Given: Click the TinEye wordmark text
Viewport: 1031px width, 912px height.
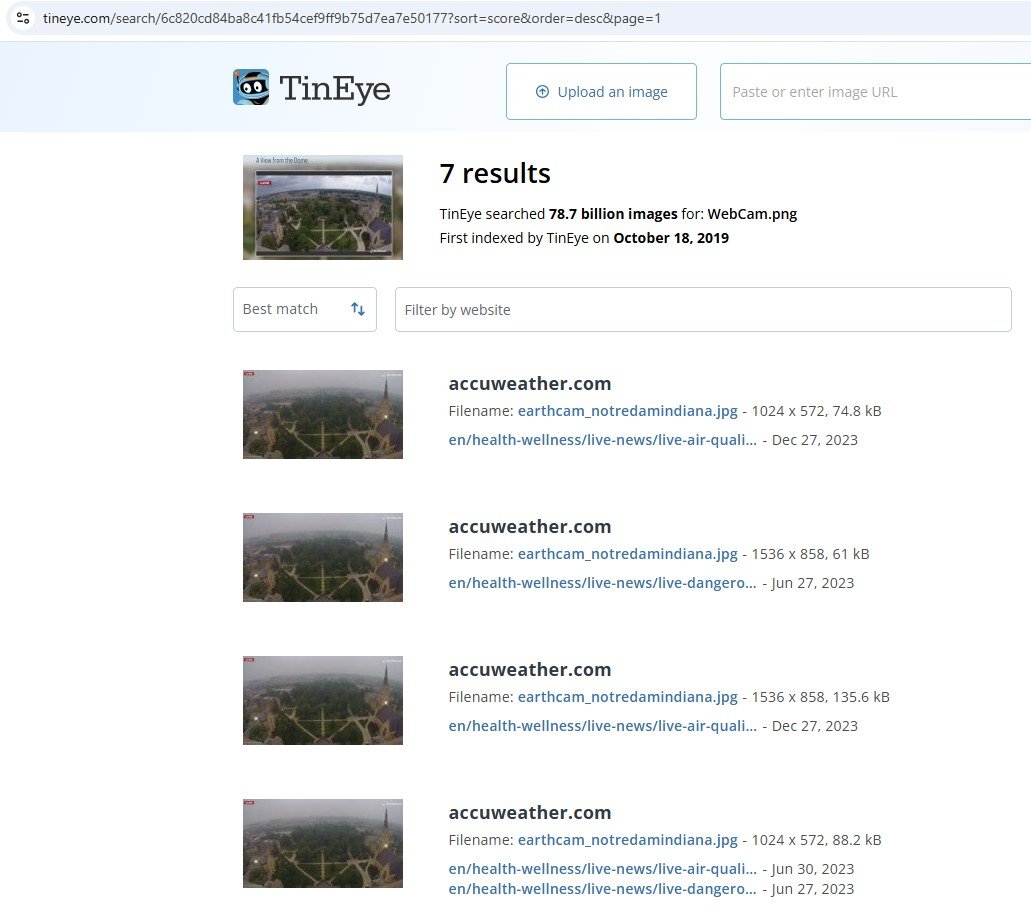Looking at the screenshot, I should point(335,90).
